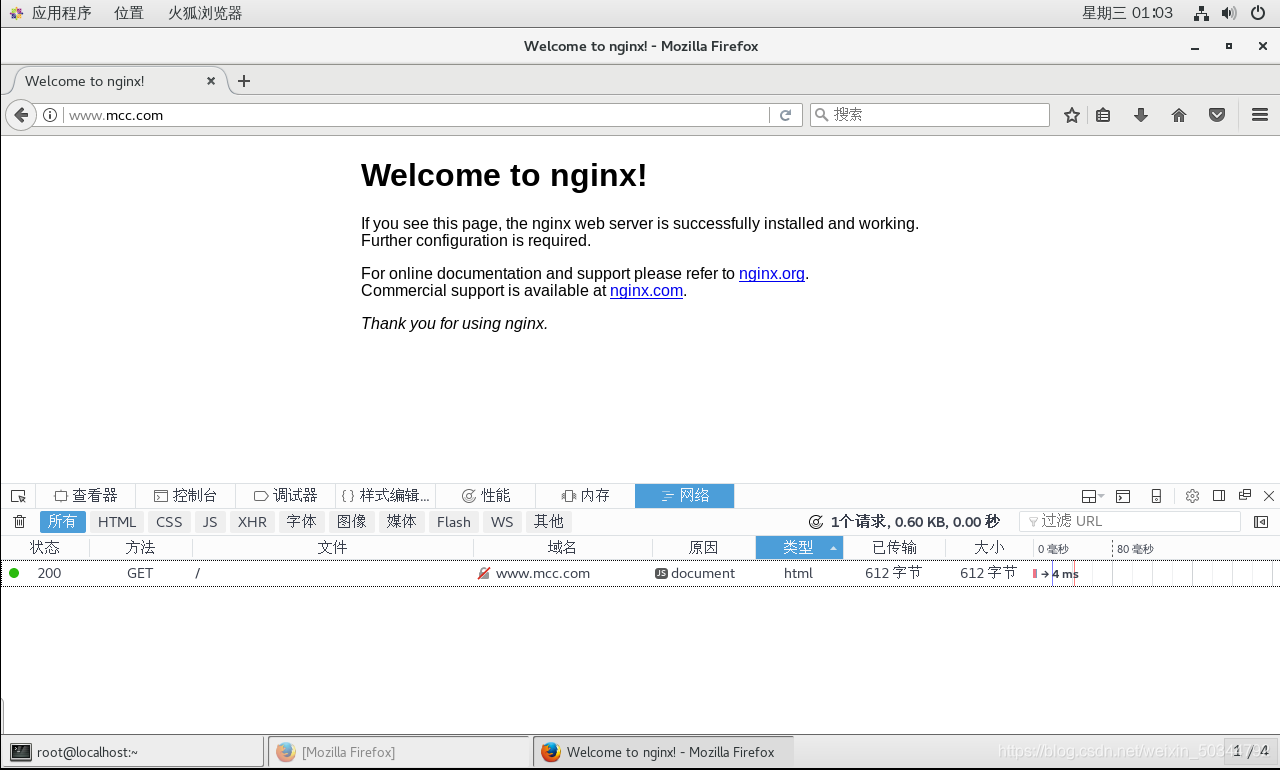Go to the Firefox home page
The width and height of the screenshot is (1280, 770).
tap(1179, 115)
